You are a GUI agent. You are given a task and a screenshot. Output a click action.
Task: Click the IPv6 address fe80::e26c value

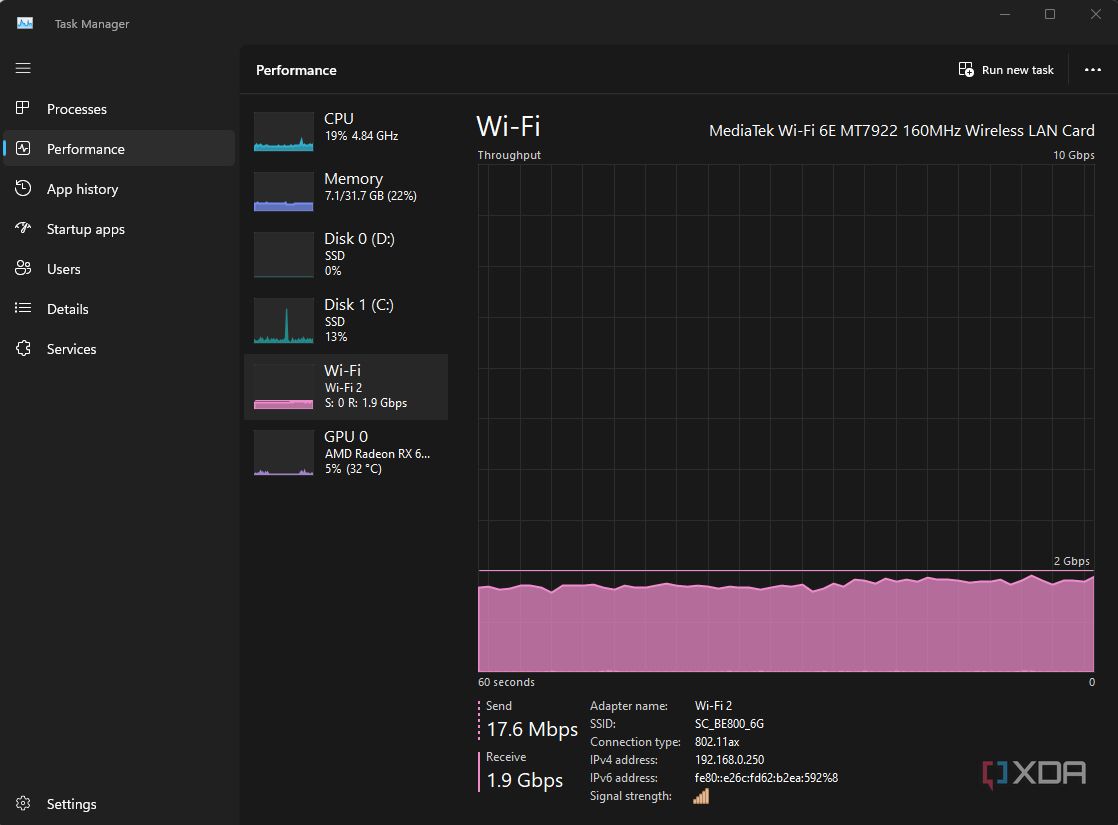click(766, 778)
